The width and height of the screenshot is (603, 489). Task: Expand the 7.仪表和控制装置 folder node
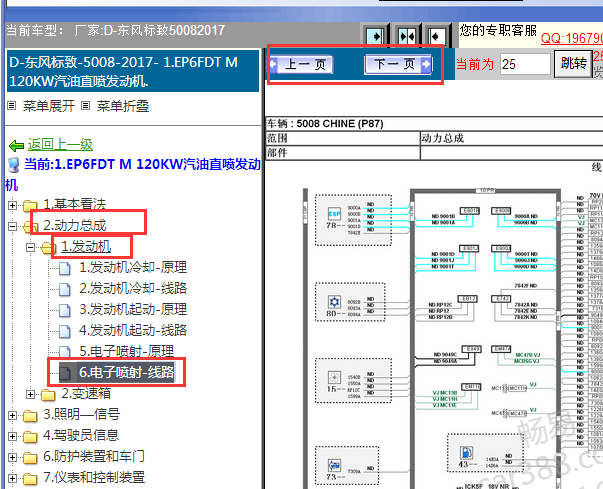12,478
